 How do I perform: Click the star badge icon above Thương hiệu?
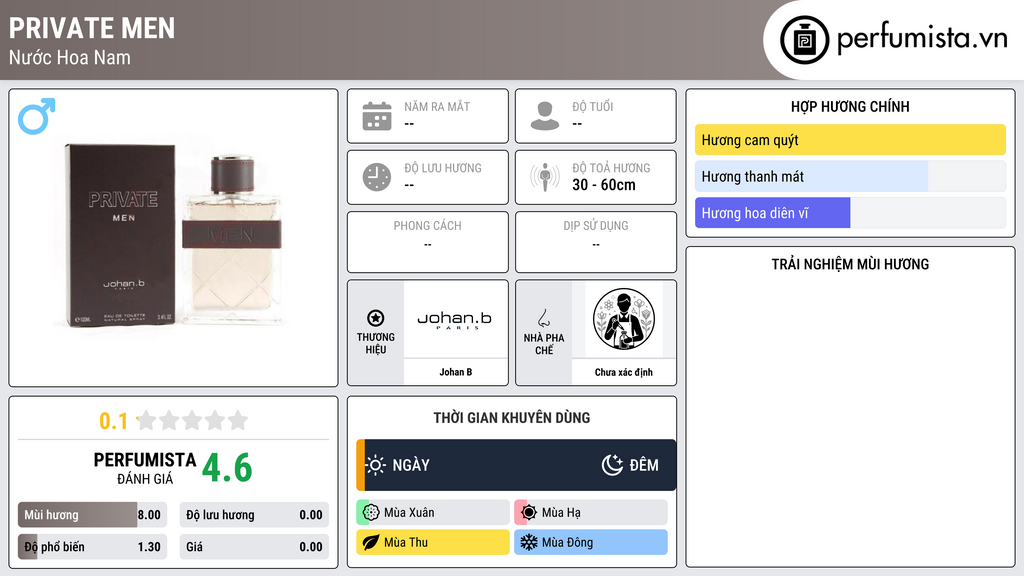(376, 318)
